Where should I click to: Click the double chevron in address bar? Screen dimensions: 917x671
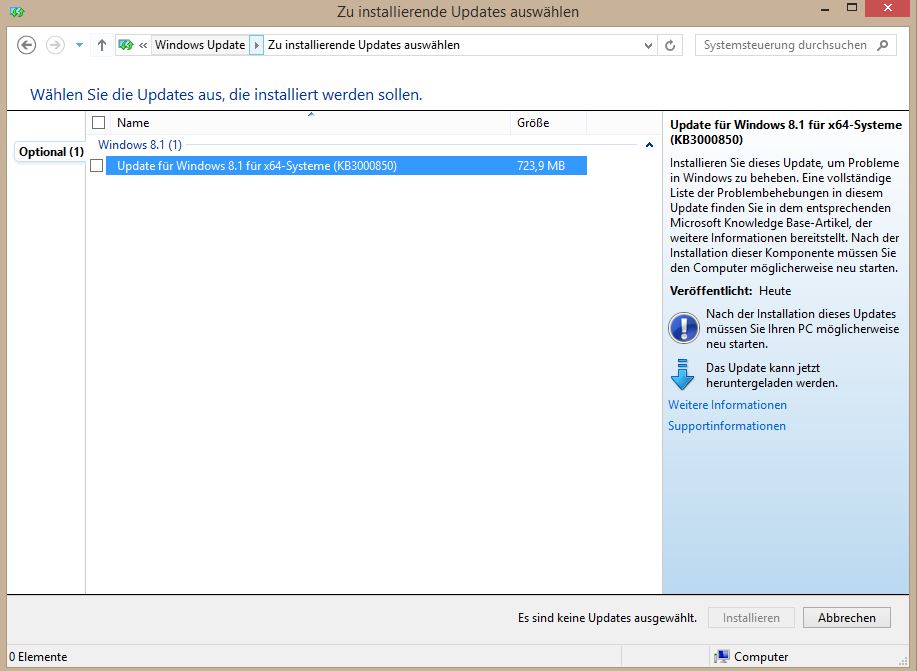(143, 45)
